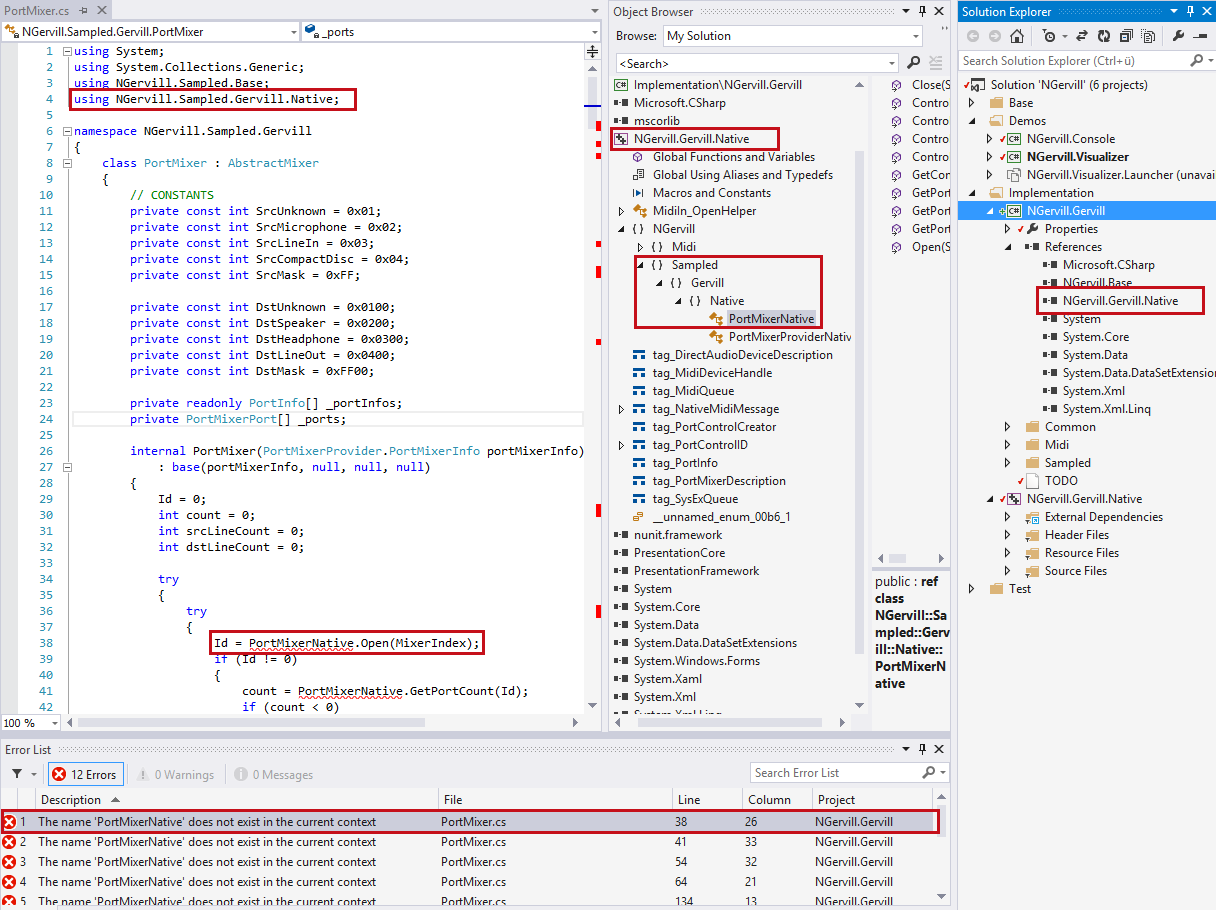
Task: Toggle the 0 Warnings filter
Action: click(x=176, y=774)
